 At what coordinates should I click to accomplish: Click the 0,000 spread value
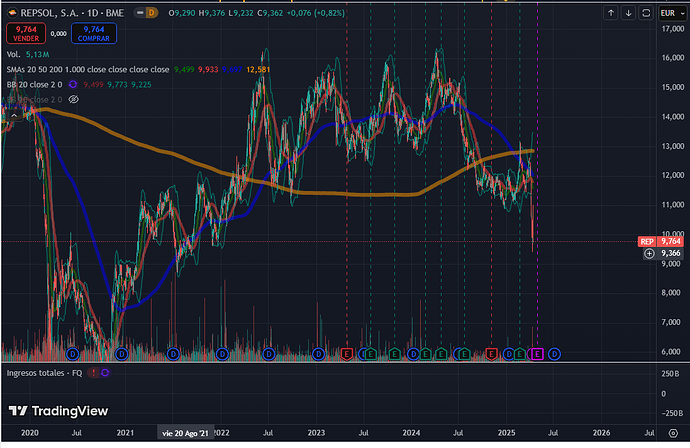point(59,33)
